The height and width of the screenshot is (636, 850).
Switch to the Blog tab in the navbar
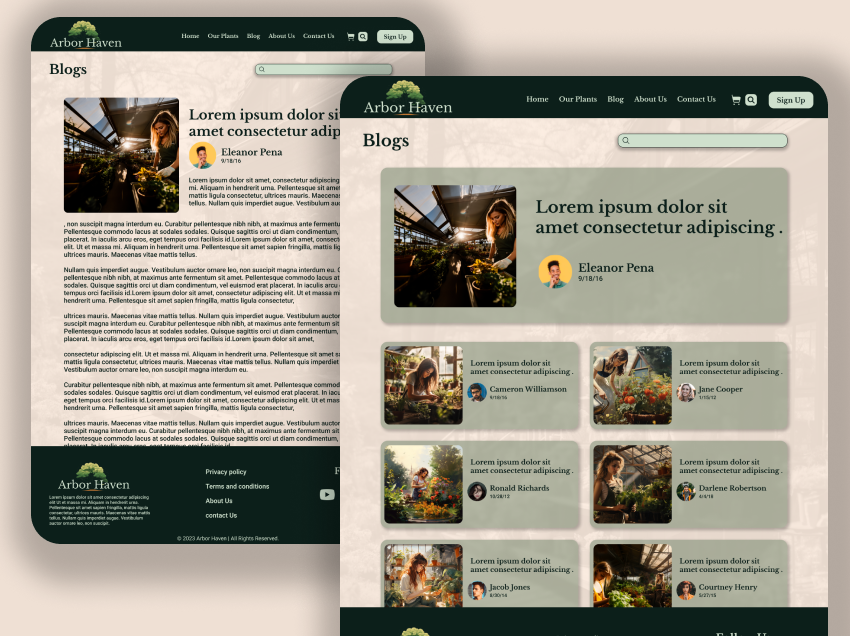point(615,99)
